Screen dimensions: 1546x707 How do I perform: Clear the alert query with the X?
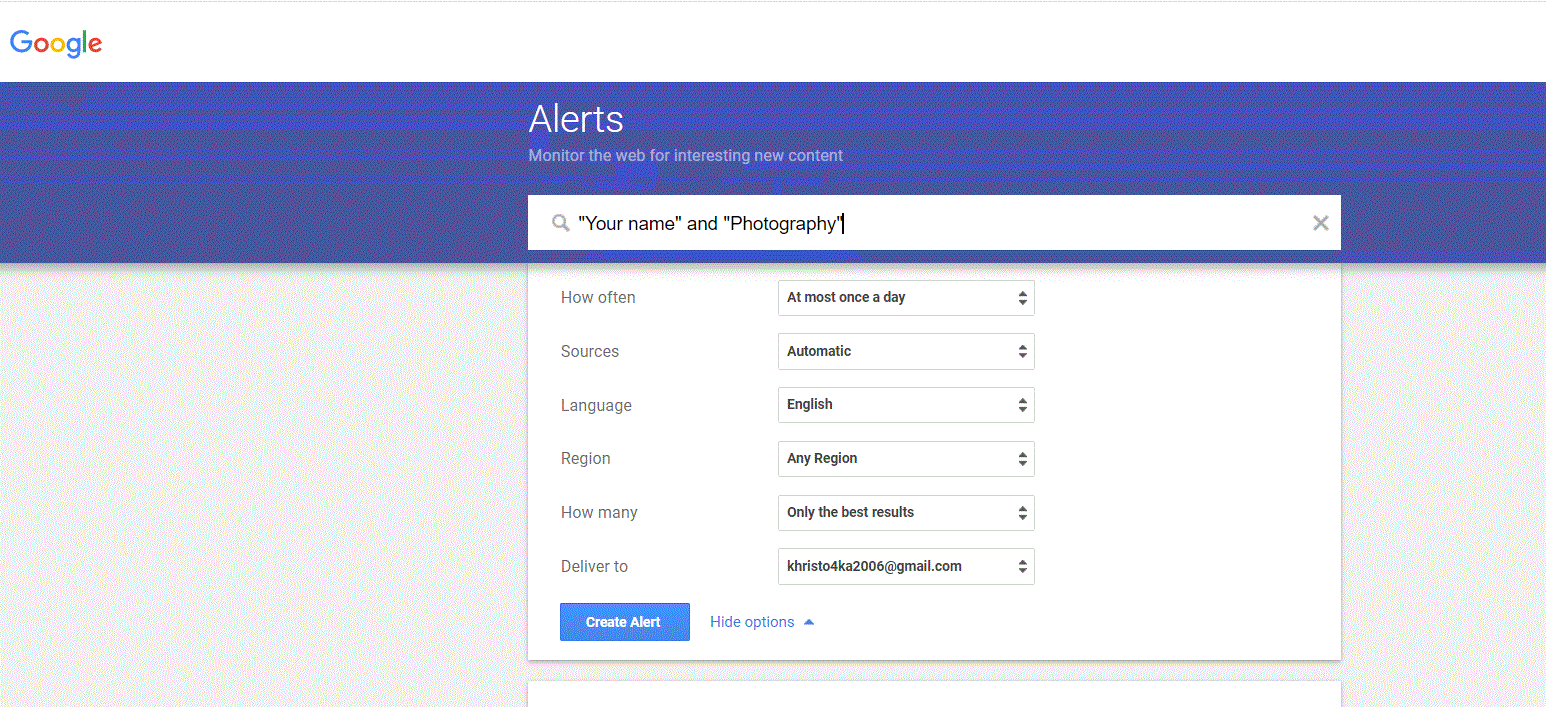tap(1320, 223)
